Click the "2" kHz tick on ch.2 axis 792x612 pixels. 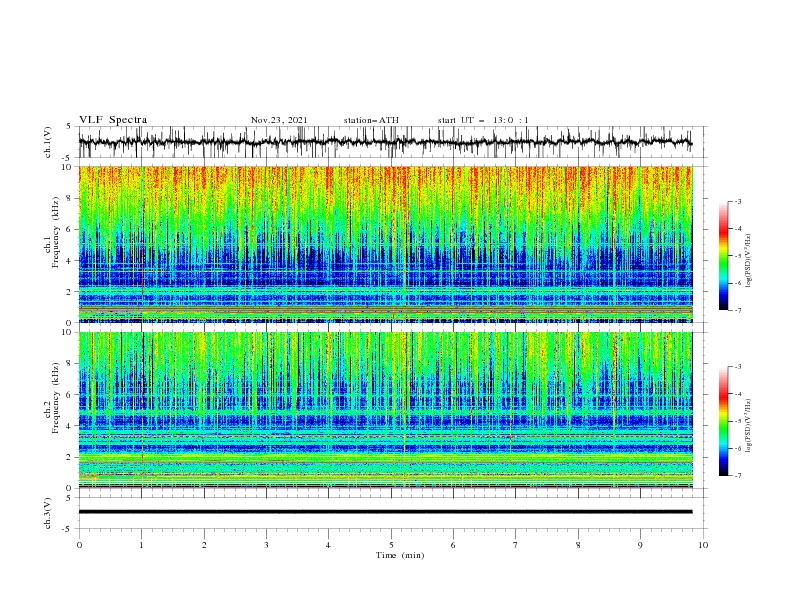[69, 457]
